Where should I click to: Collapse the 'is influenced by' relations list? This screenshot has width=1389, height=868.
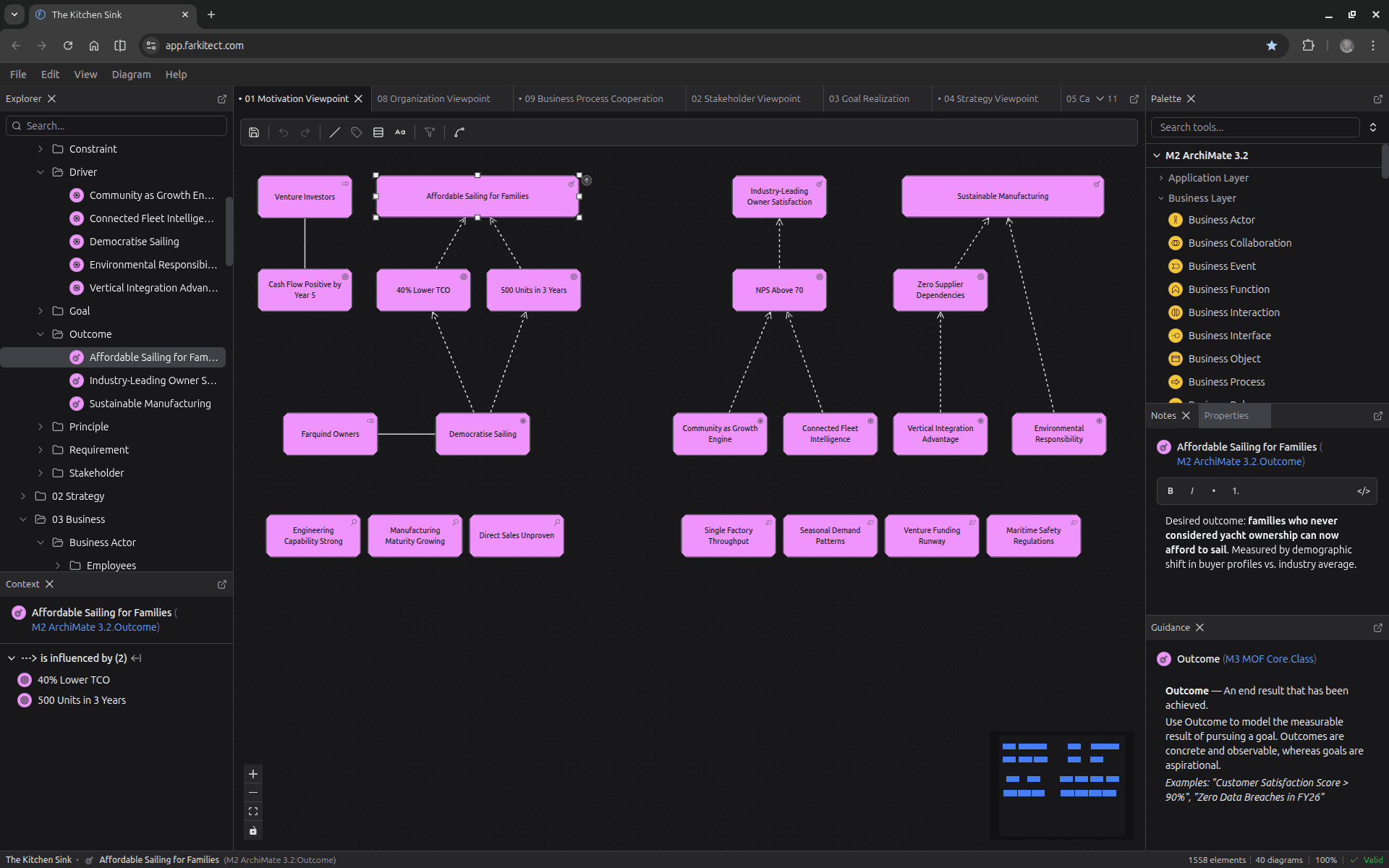click(x=12, y=658)
